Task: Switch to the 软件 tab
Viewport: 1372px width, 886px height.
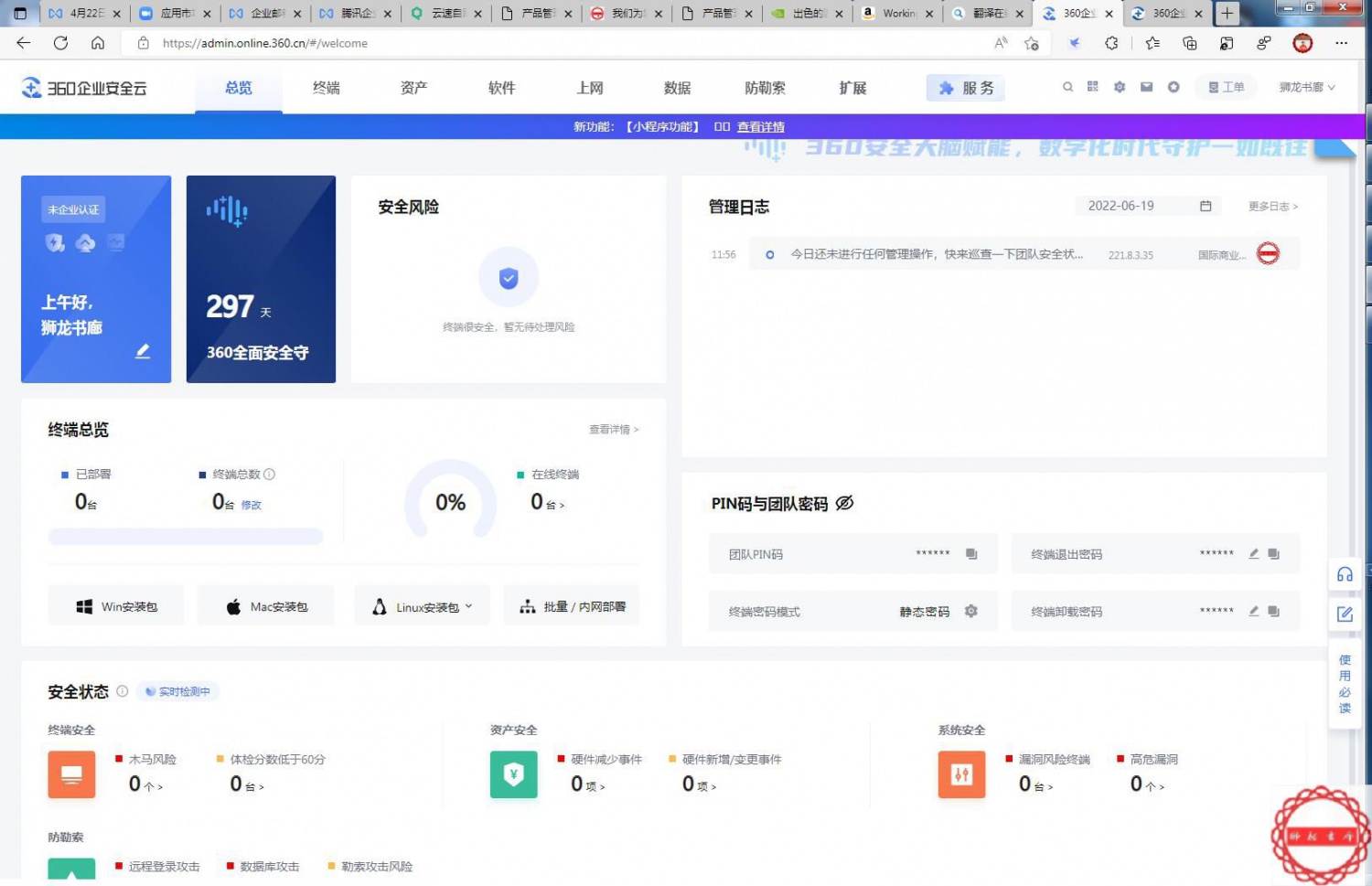Action: pos(501,88)
